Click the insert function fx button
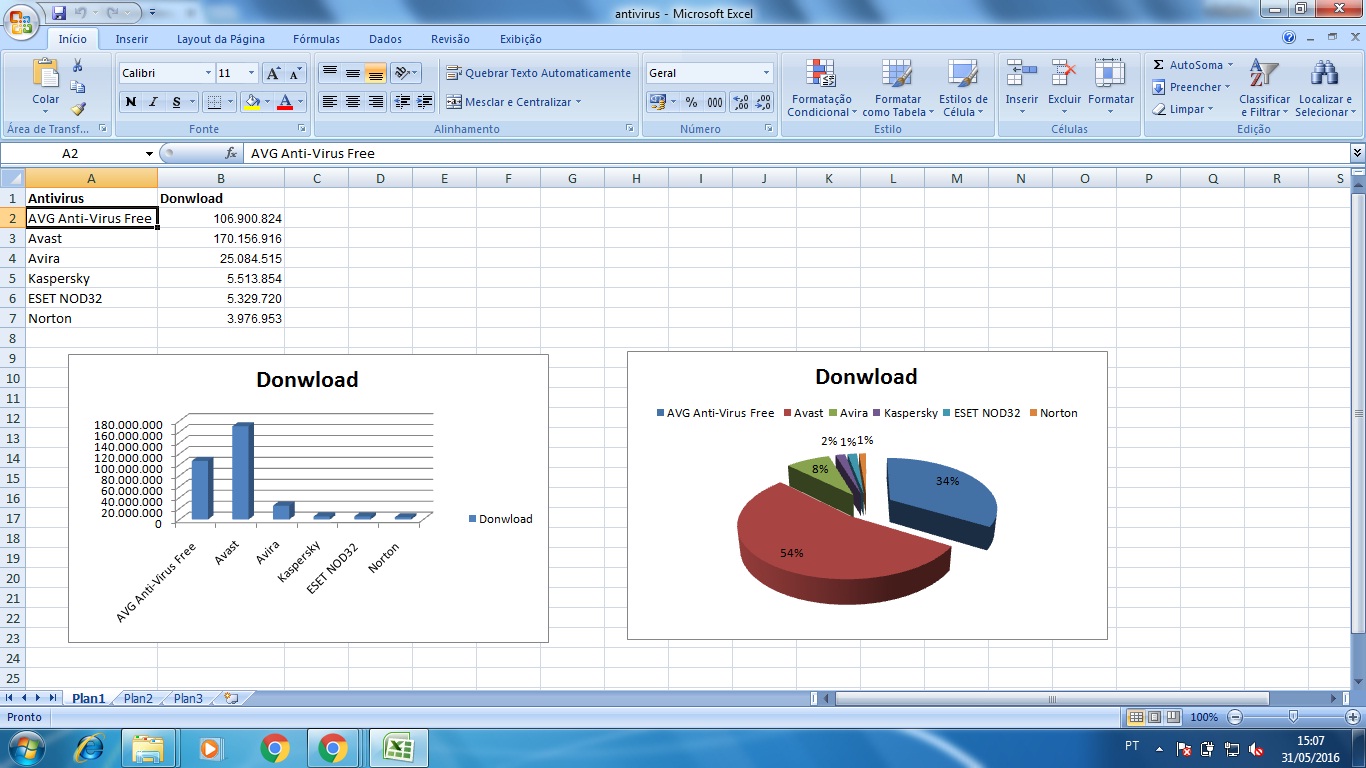1366x768 pixels. (x=231, y=154)
